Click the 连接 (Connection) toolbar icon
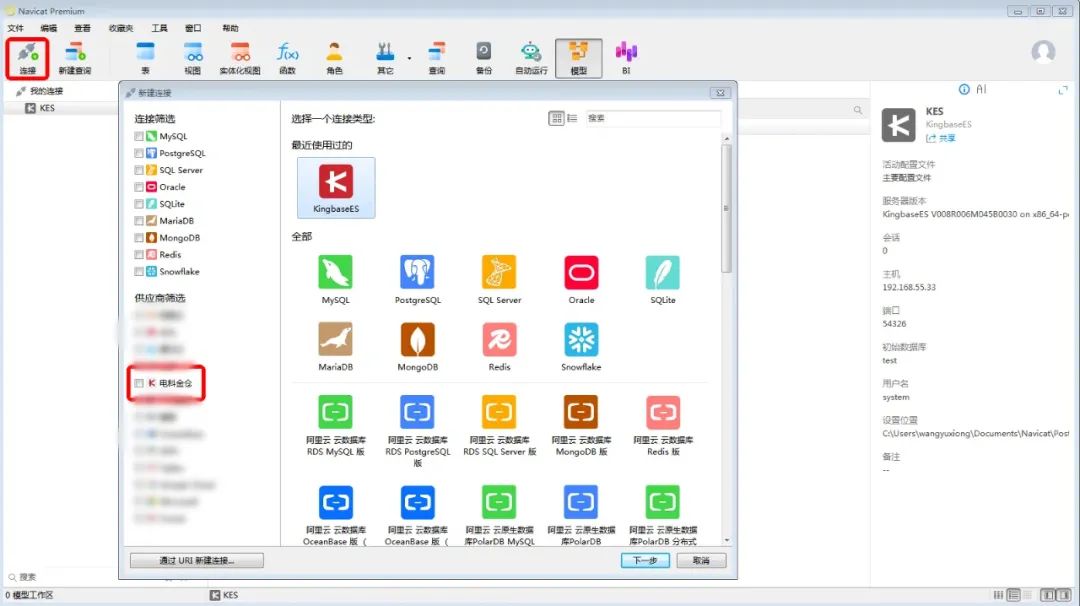This screenshot has width=1080, height=606. (x=28, y=58)
